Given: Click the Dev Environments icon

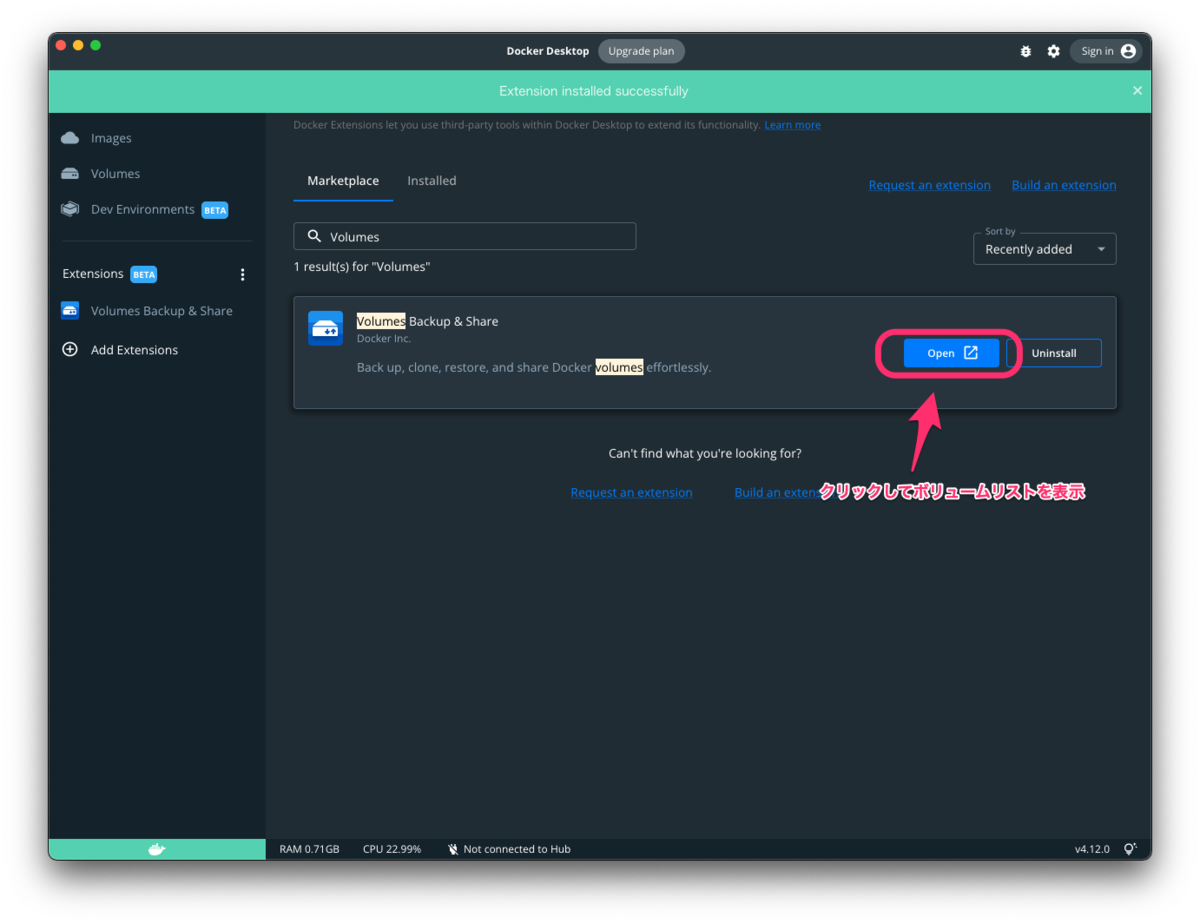Looking at the screenshot, I should [x=70, y=209].
